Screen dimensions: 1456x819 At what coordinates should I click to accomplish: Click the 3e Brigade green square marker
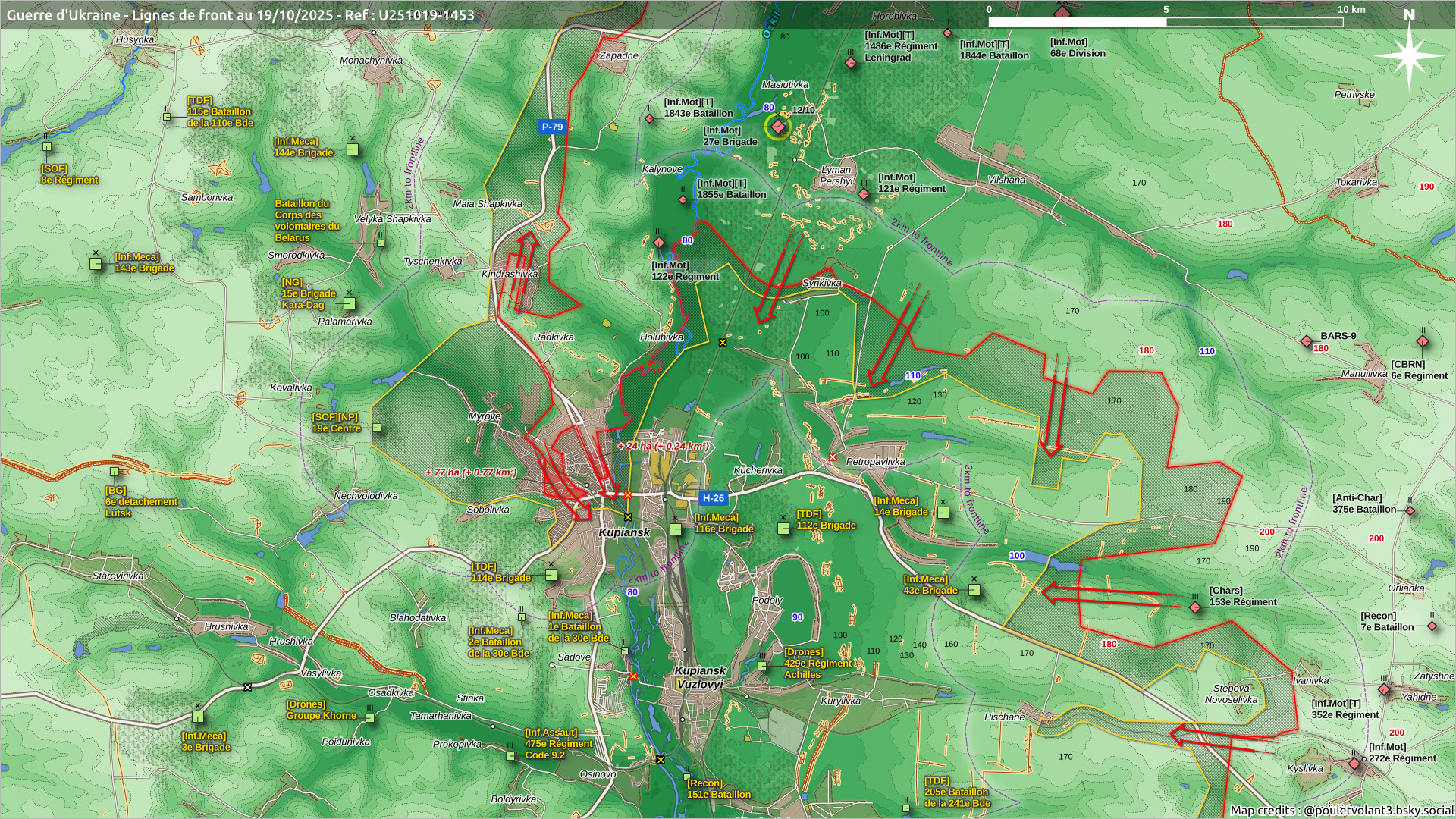pyautogui.click(x=198, y=717)
